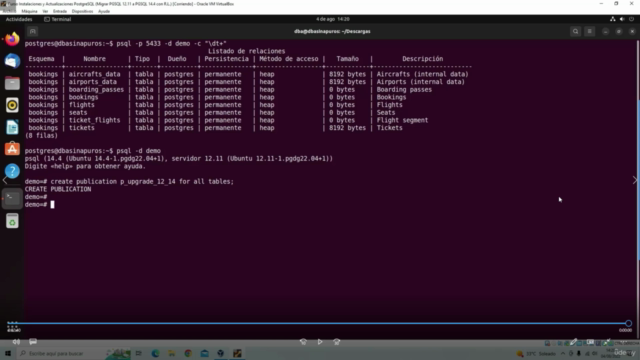The height and width of the screenshot is (360, 640).
Task: Open Chrome from the Windows taskbar
Action: [x=188, y=353]
